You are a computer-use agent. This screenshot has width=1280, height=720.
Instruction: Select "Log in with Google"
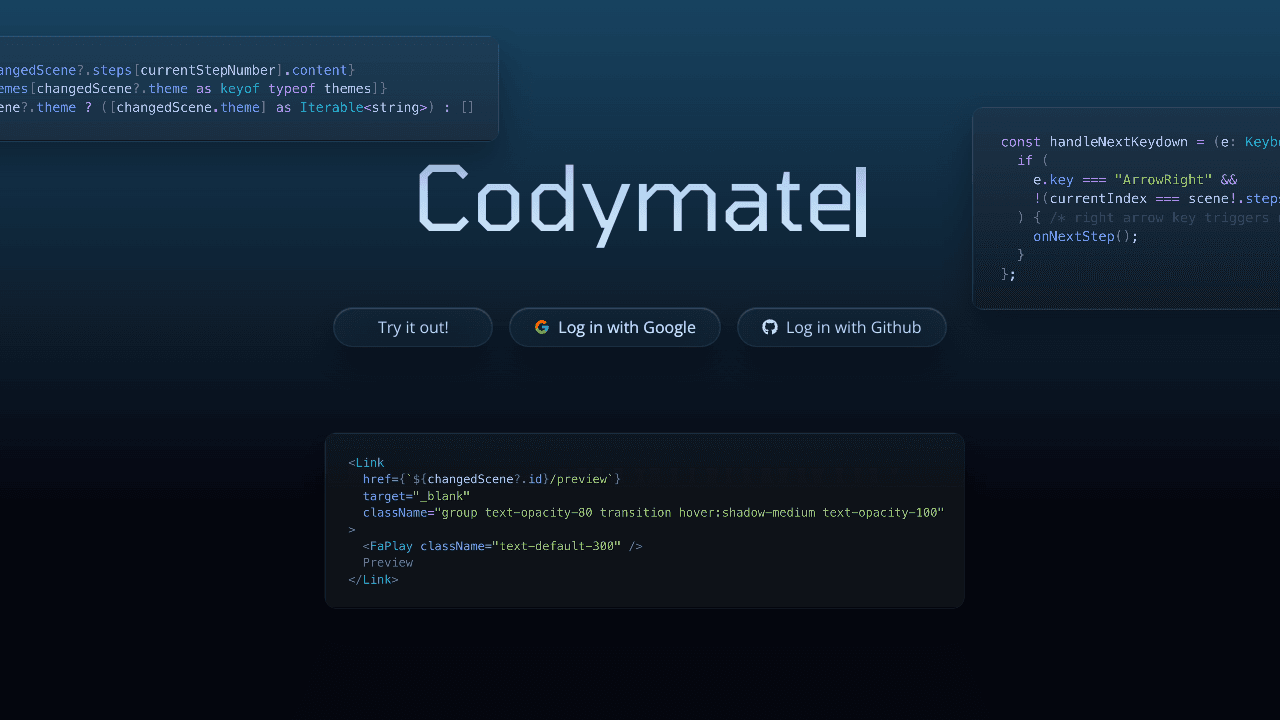pos(615,327)
